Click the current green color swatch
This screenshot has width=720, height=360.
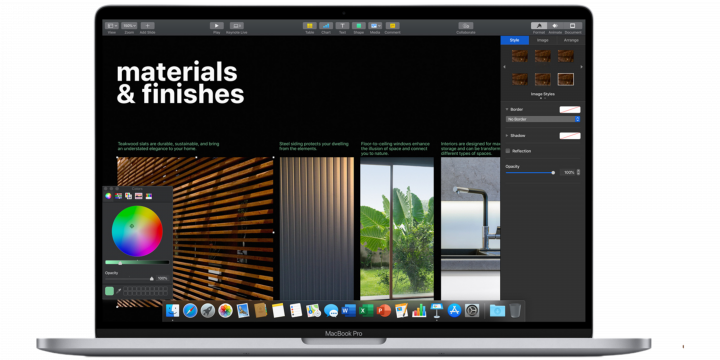(x=109, y=291)
